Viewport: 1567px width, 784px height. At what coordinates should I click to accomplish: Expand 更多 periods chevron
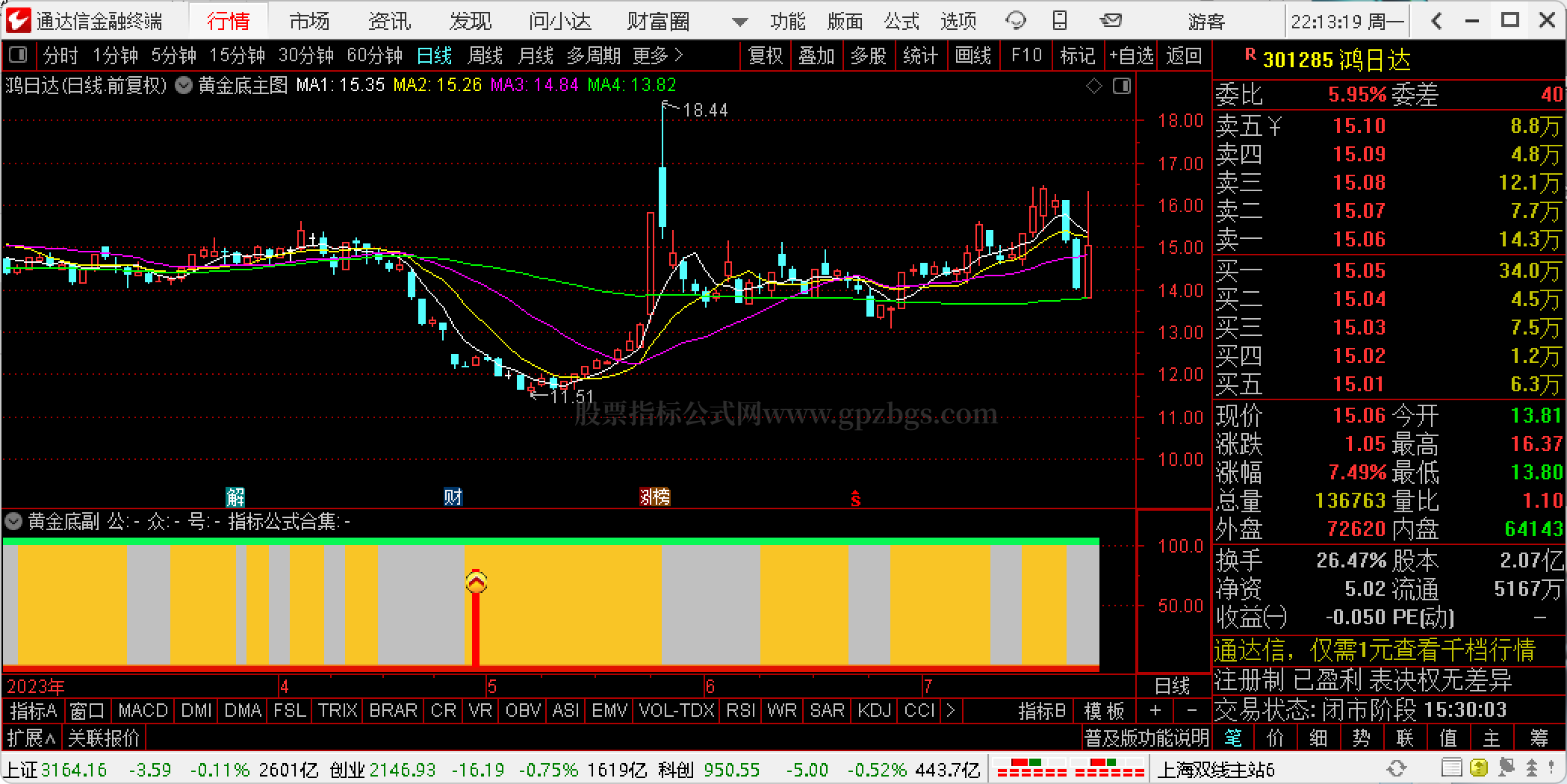click(x=678, y=55)
